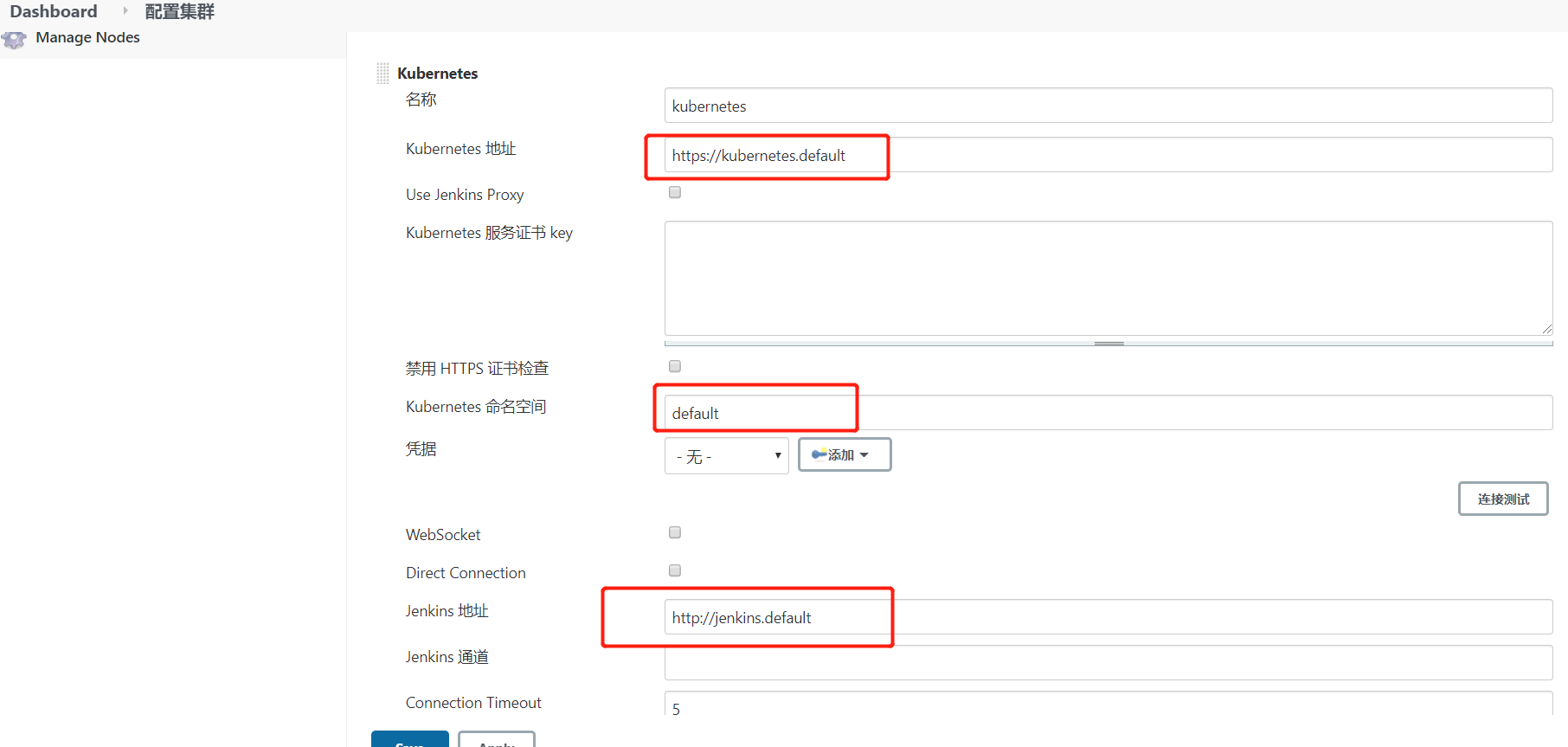Click Kubernetes 服务证书 key text area

pos(1109,278)
